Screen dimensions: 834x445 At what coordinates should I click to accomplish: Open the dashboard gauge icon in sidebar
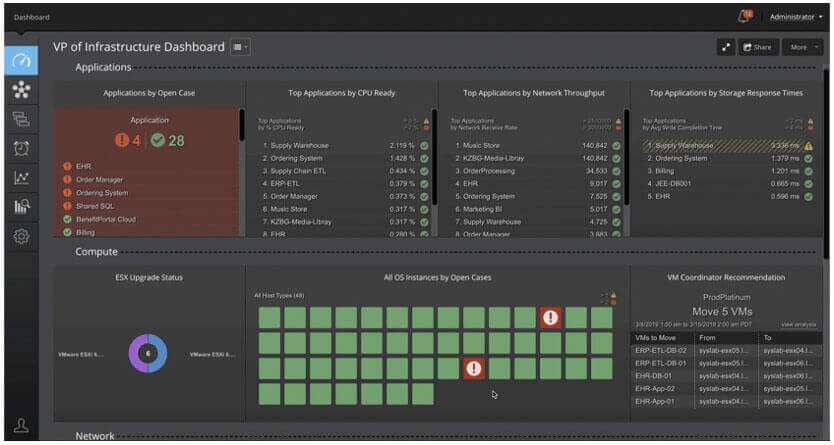pyautogui.click(x=21, y=61)
